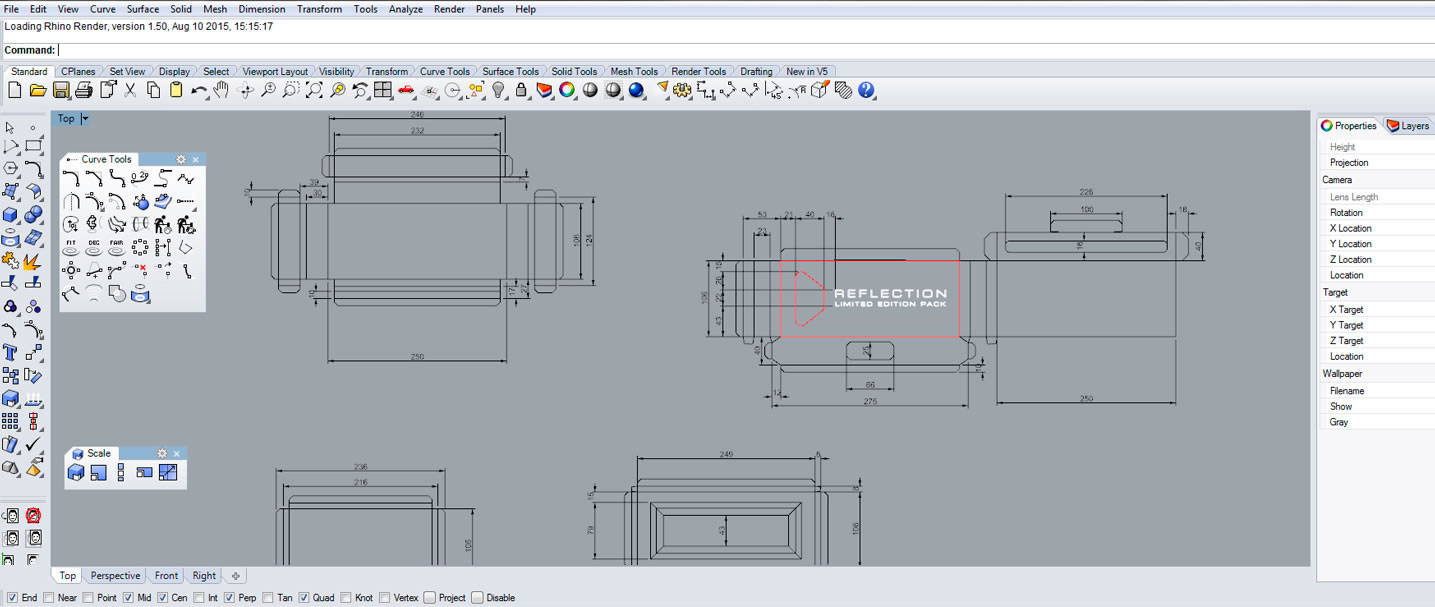Enable the Near object snap checkbox
Image resolution: width=1435 pixels, height=607 pixels.
pos(49,598)
